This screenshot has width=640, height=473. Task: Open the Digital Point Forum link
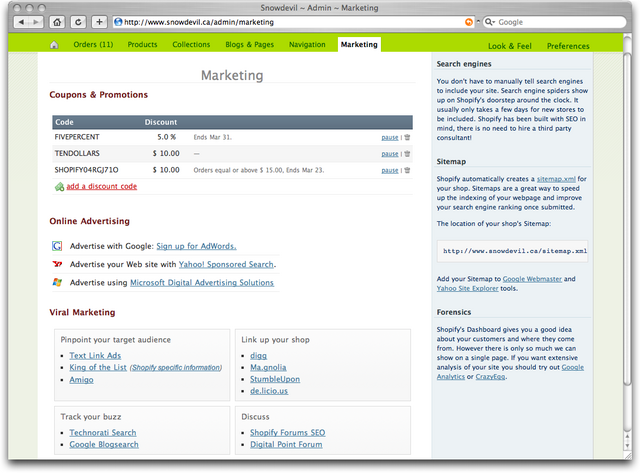pyautogui.click(x=286, y=444)
